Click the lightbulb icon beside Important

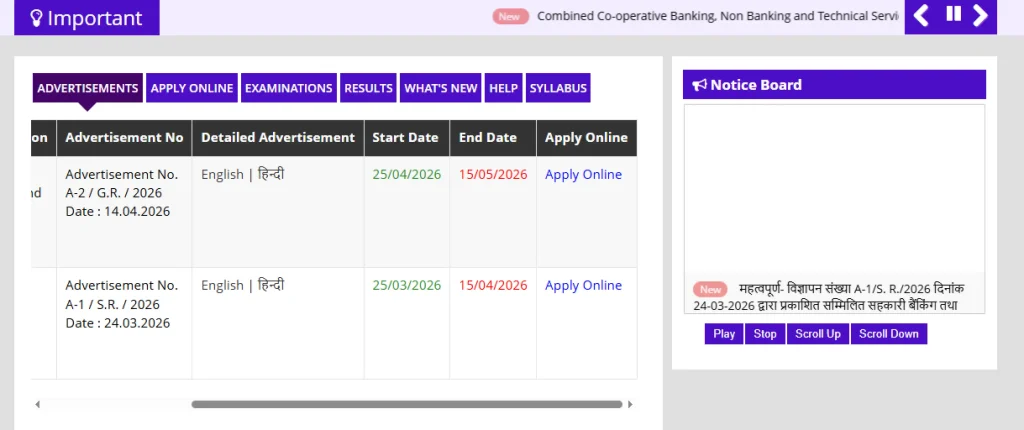35,18
